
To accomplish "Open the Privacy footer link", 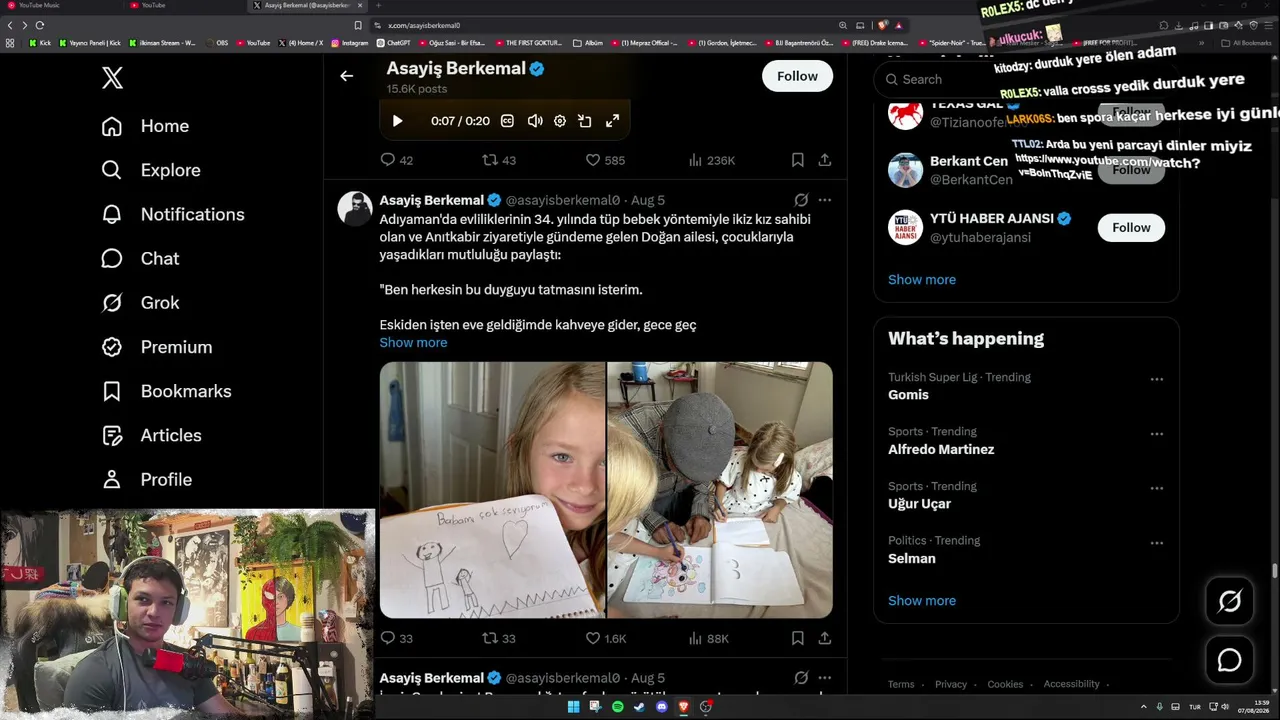I will (x=951, y=684).
